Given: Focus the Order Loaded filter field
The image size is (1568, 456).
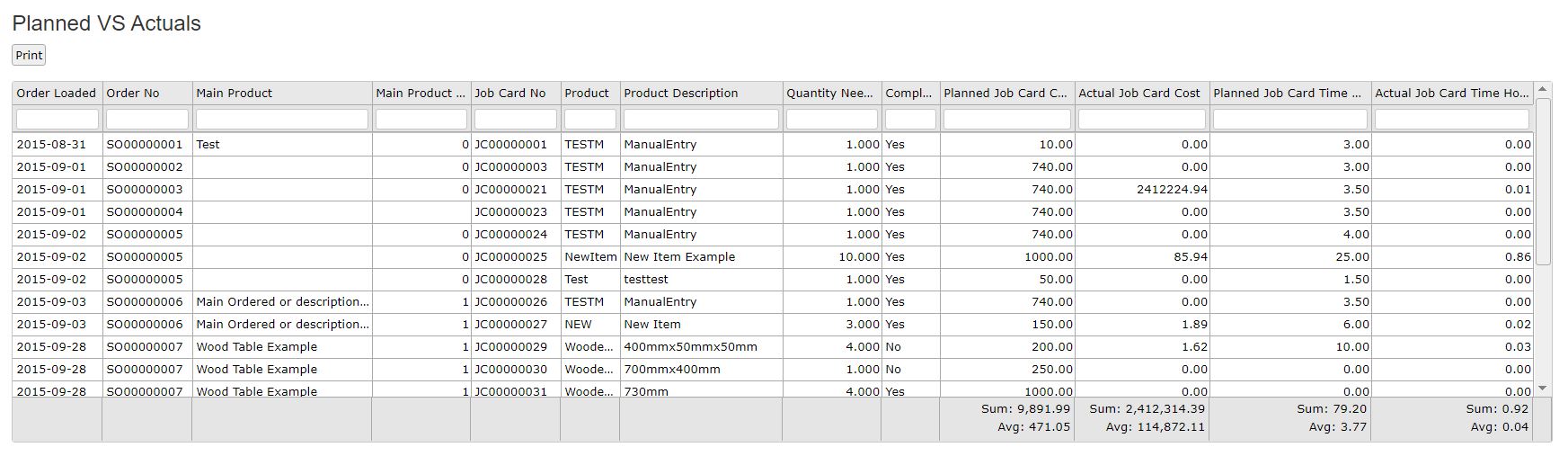Looking at the screenshot, I should (57, 119).
